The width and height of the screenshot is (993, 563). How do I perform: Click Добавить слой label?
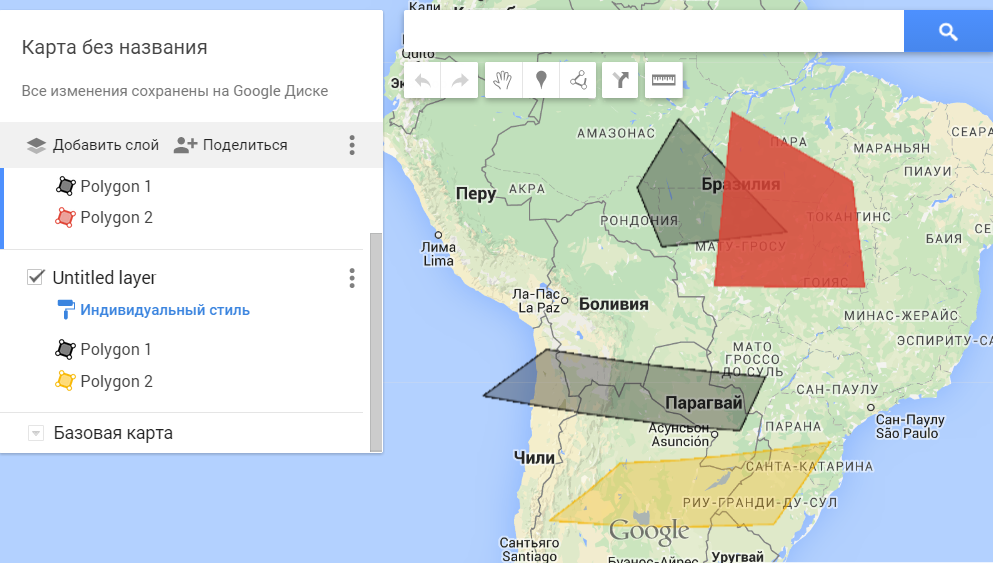click(105, 145)
